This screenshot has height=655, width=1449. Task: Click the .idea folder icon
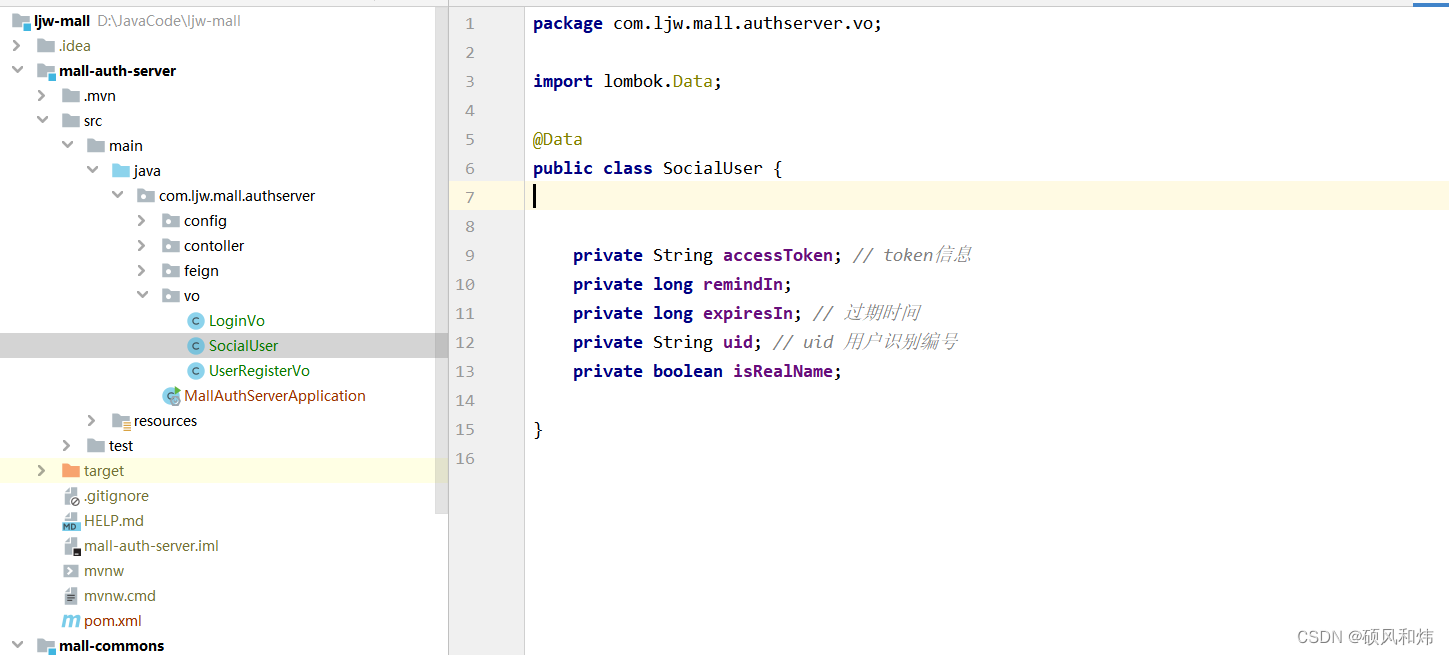(x=46, y=45)
